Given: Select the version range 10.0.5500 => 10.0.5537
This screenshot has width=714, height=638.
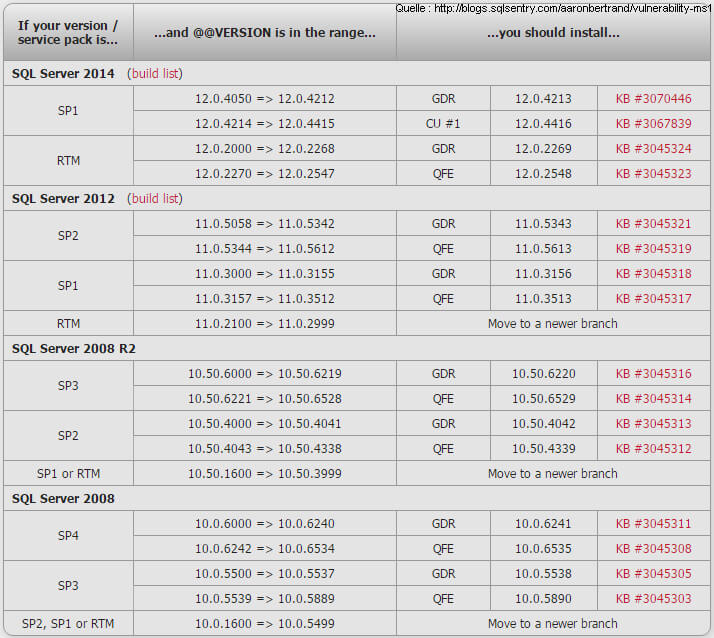Looking at the screenshot, I should click(265, 574).
